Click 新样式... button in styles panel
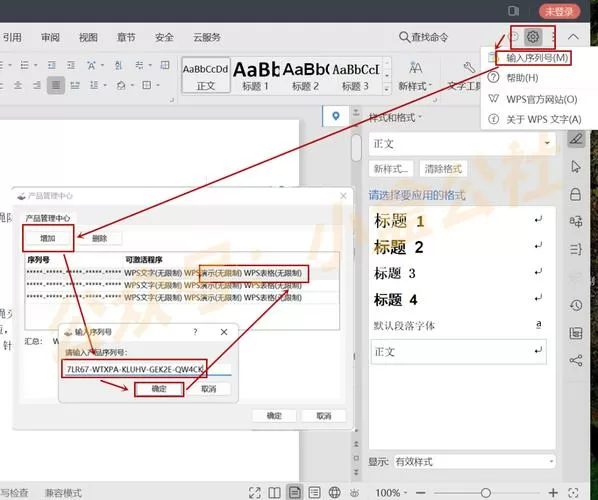This screenshot has height=500, width=598. pos(391,169)
